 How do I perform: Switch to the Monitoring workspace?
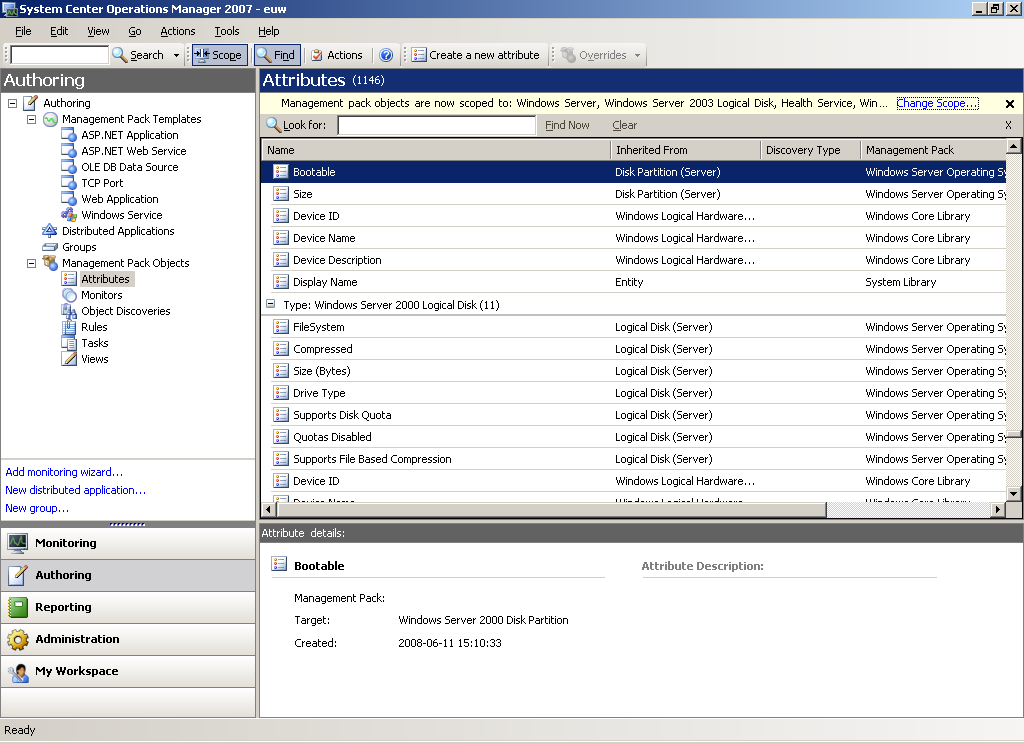(x=128, y=543)
